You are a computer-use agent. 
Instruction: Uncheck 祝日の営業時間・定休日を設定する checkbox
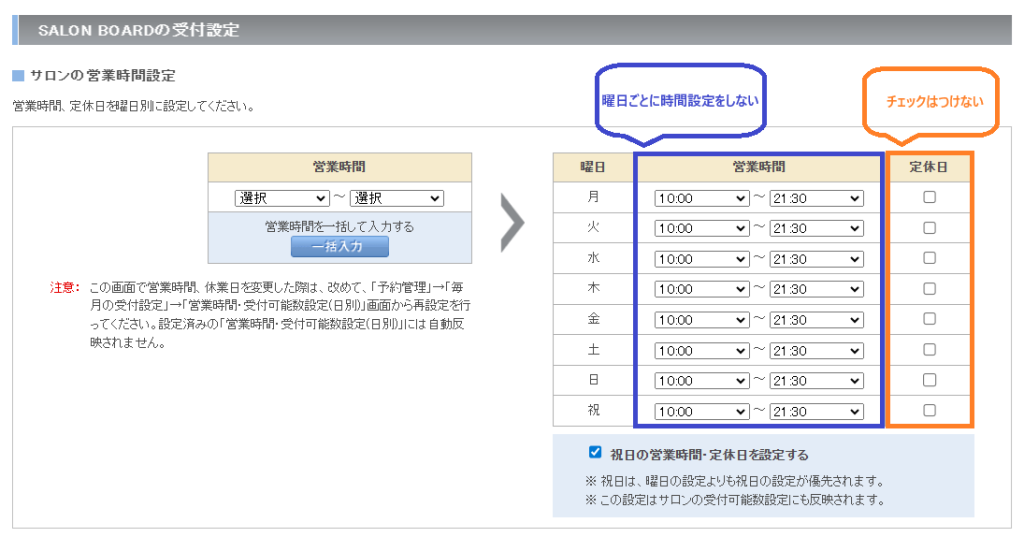(596, 452)
